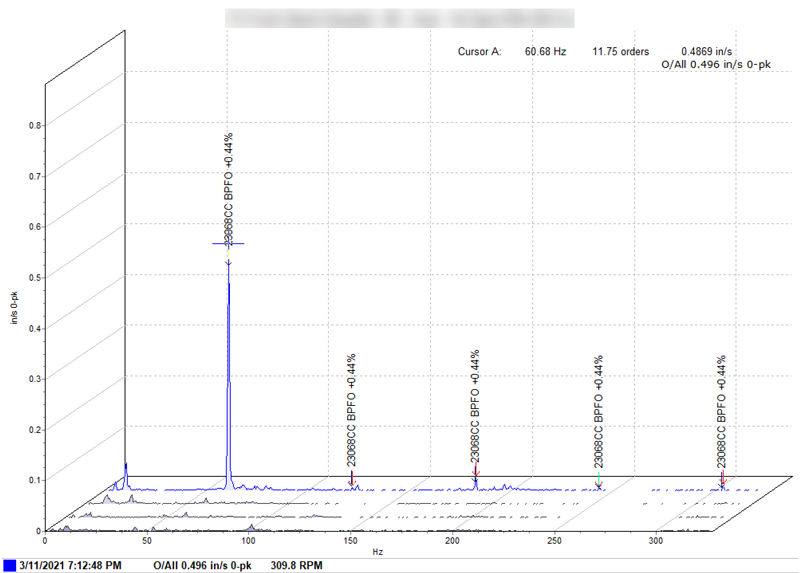Click the 0.4869 in/s amplitude readout
800x573 pixels.
coord(707,52)
